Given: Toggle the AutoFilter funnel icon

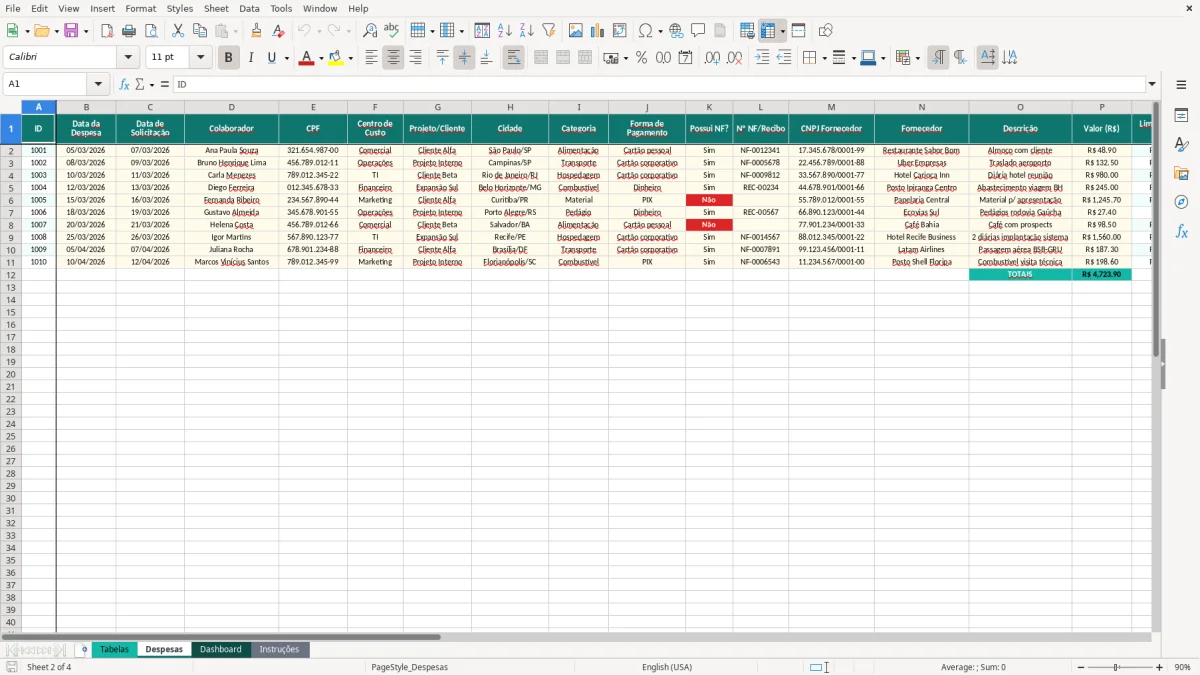Looking at the screenshot, I should point(548,31).
